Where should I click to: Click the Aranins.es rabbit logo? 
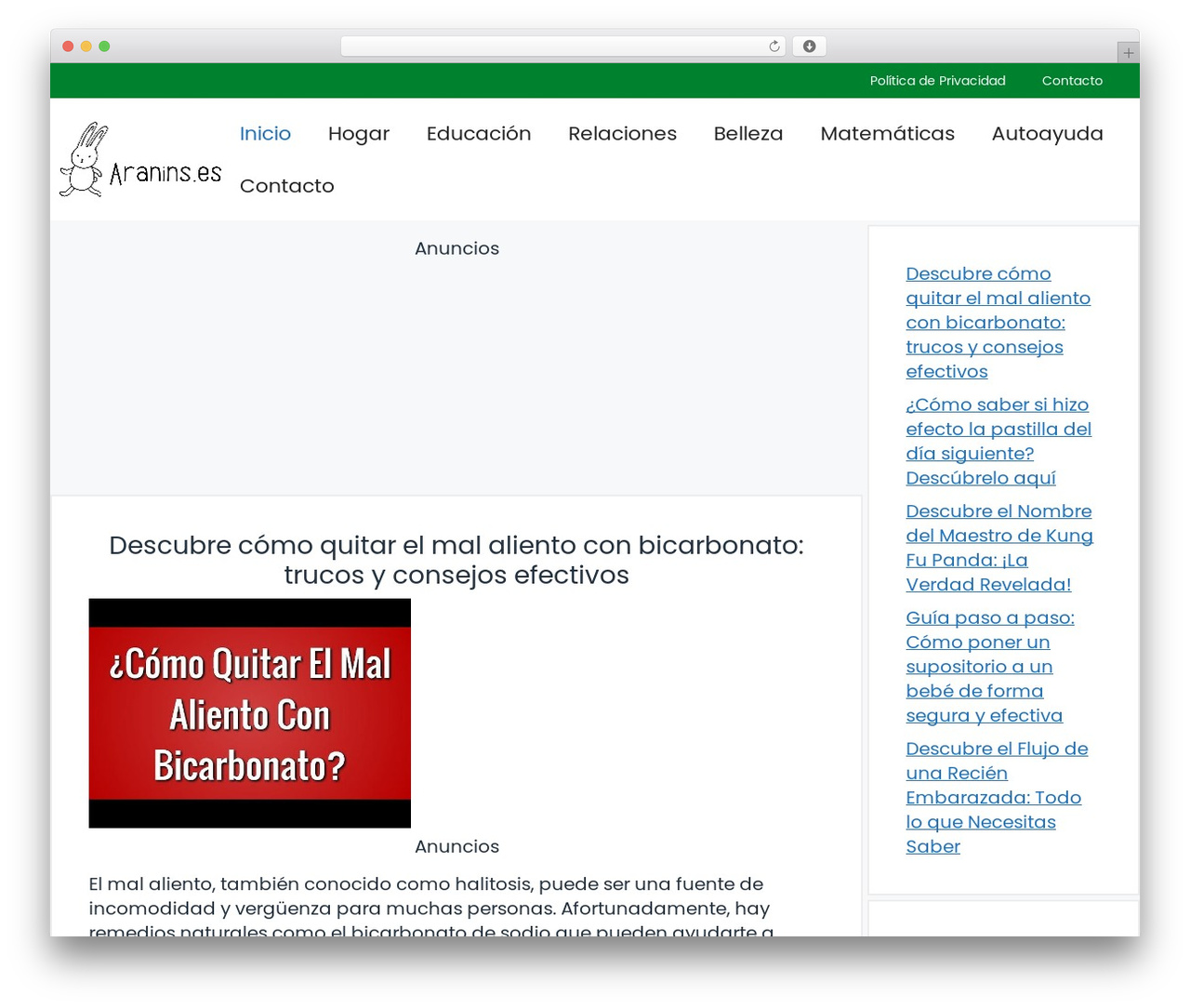(140, 159)
